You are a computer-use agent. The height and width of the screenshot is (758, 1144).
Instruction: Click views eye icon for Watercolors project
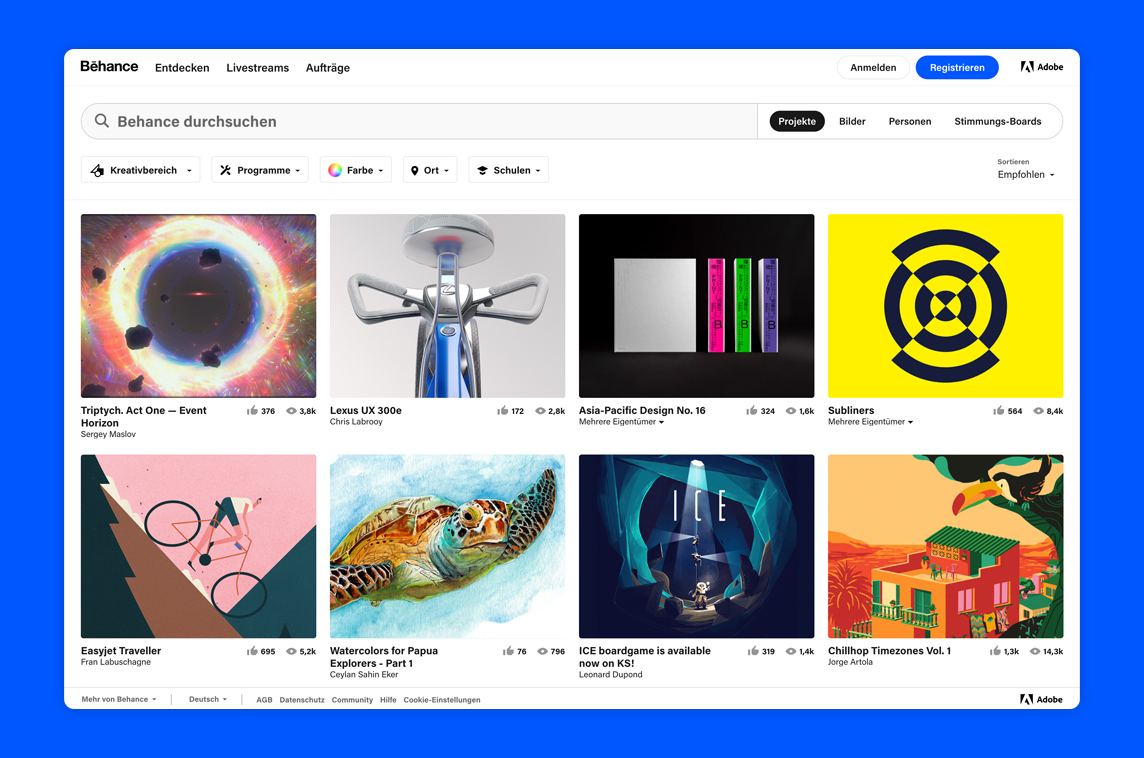542,651
